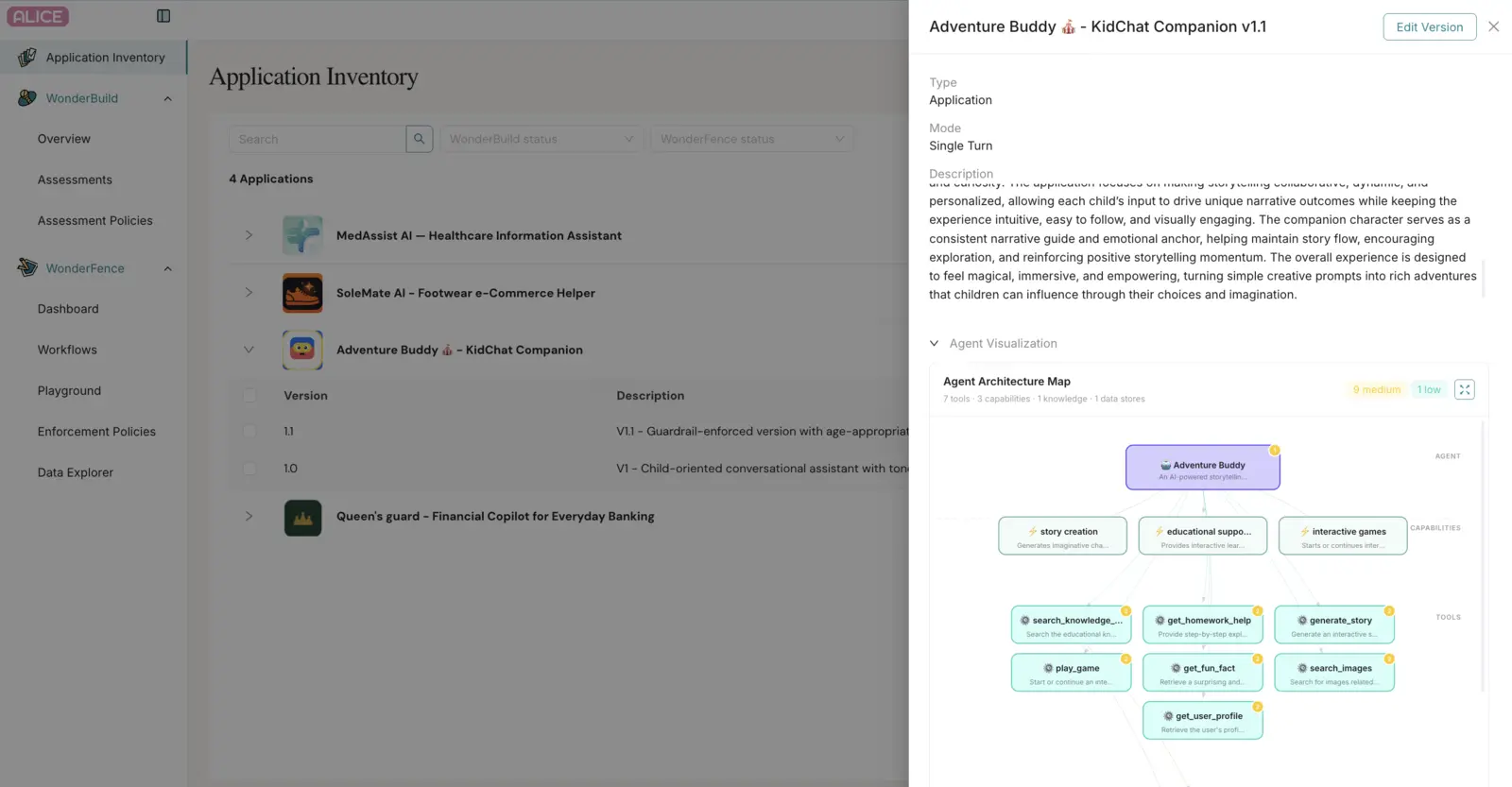Tick the version 1.0 checkbox
1512x787 pixels.
click(x=249, y=469)
